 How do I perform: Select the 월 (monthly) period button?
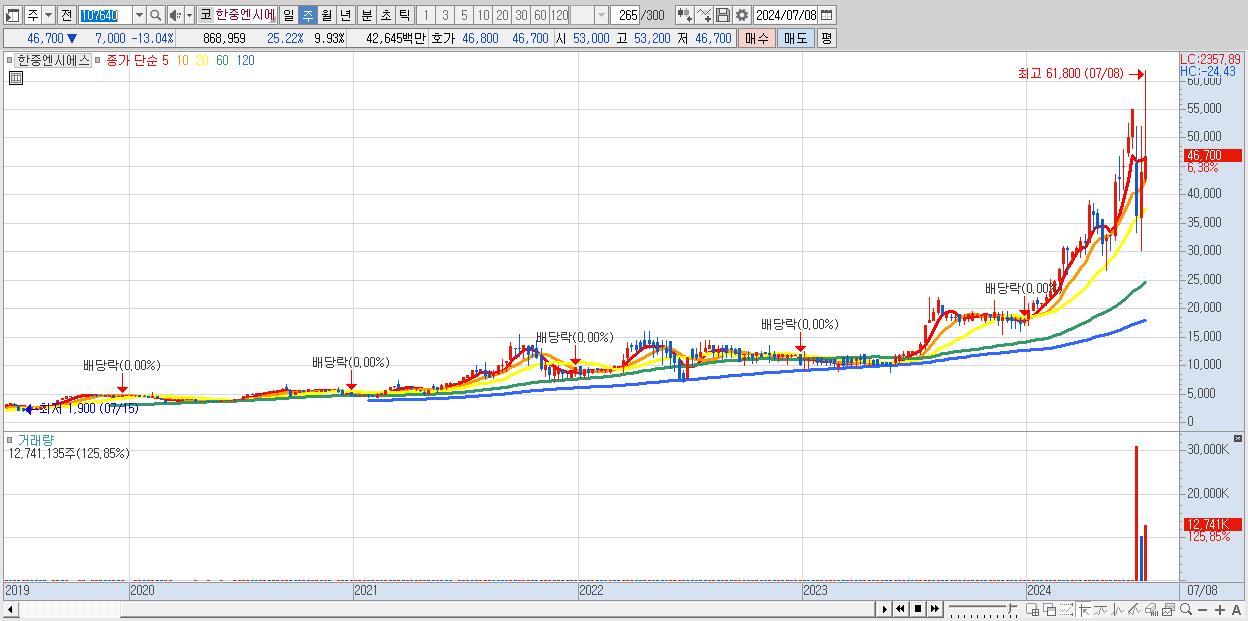(326, 15)
